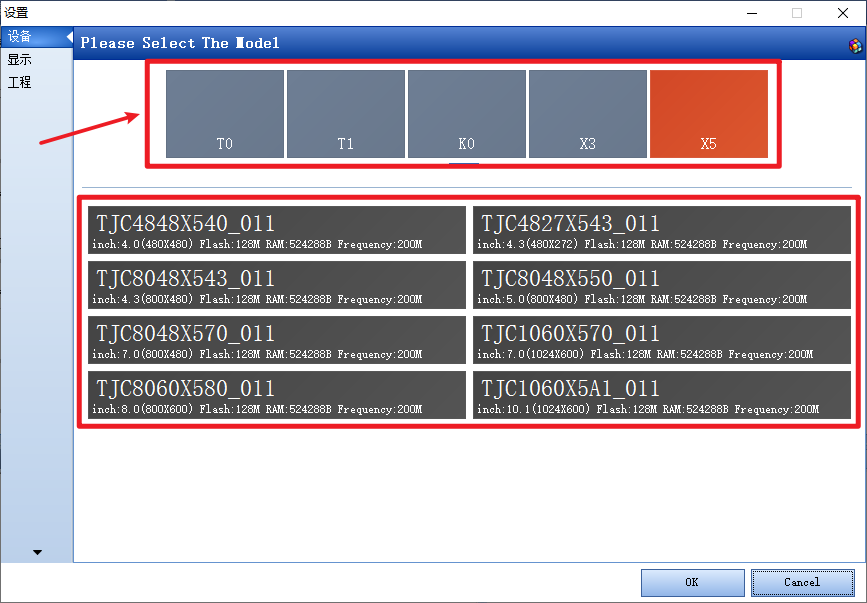This screenshot has height=603, width=867.
Task: Select the orange X5 series tile
Action: coord(709,114)
